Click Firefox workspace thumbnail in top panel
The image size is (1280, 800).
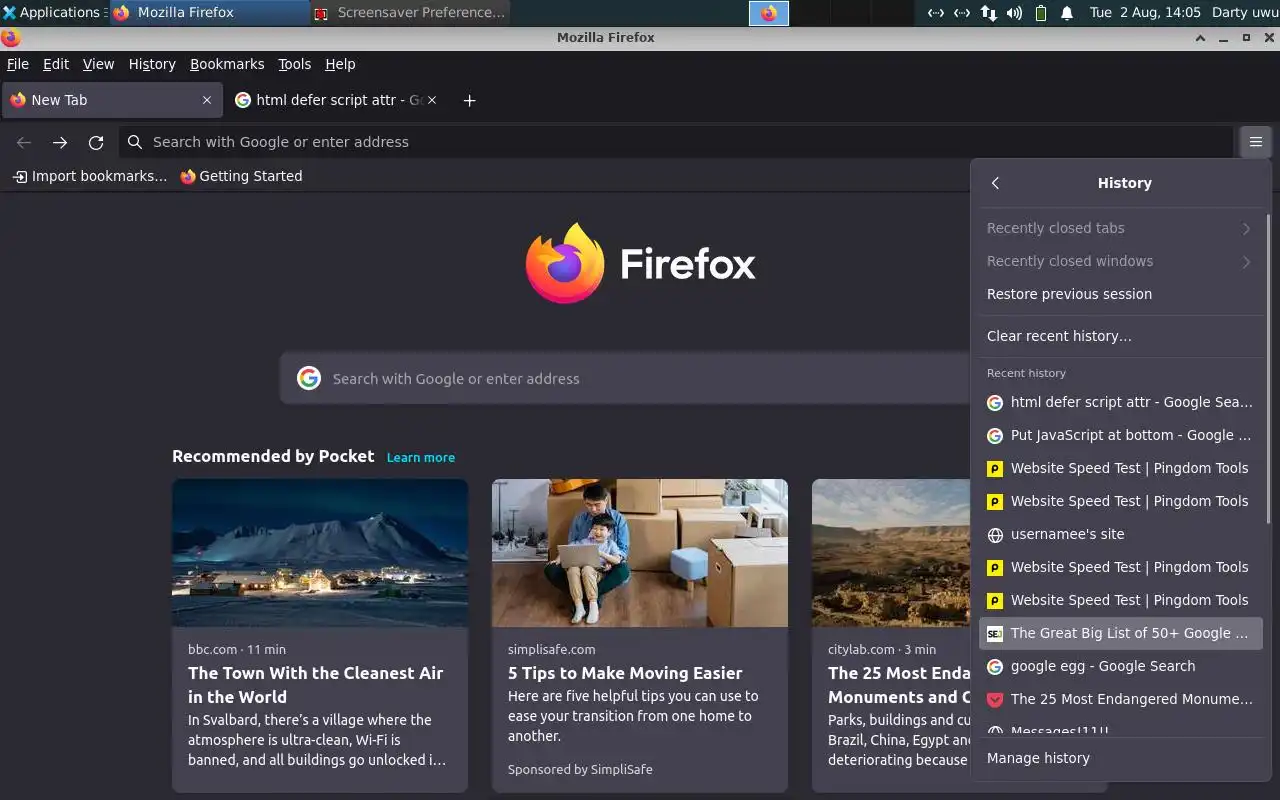pos(769,13)
